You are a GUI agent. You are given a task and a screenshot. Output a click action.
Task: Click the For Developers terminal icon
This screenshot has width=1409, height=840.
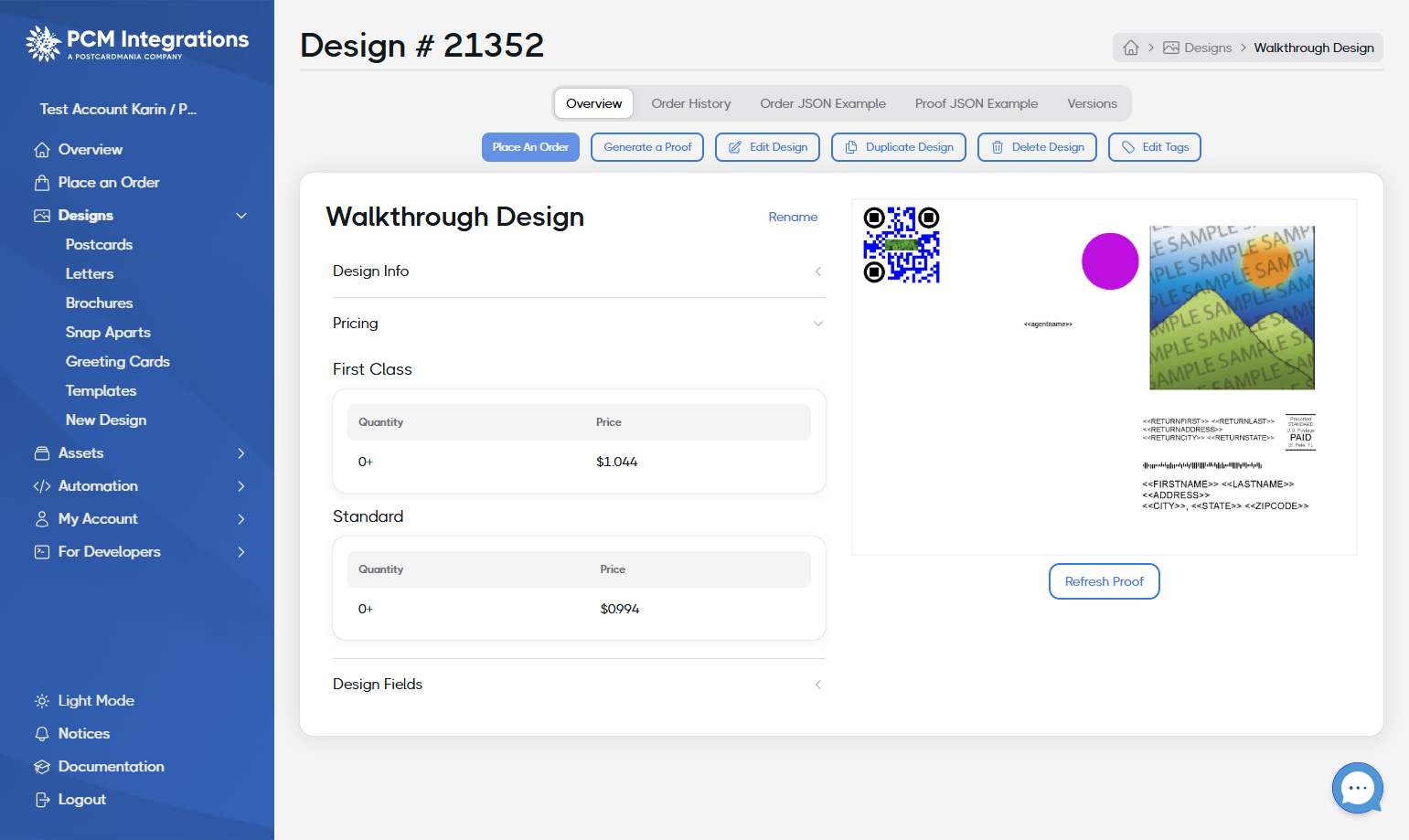point(42,552)
